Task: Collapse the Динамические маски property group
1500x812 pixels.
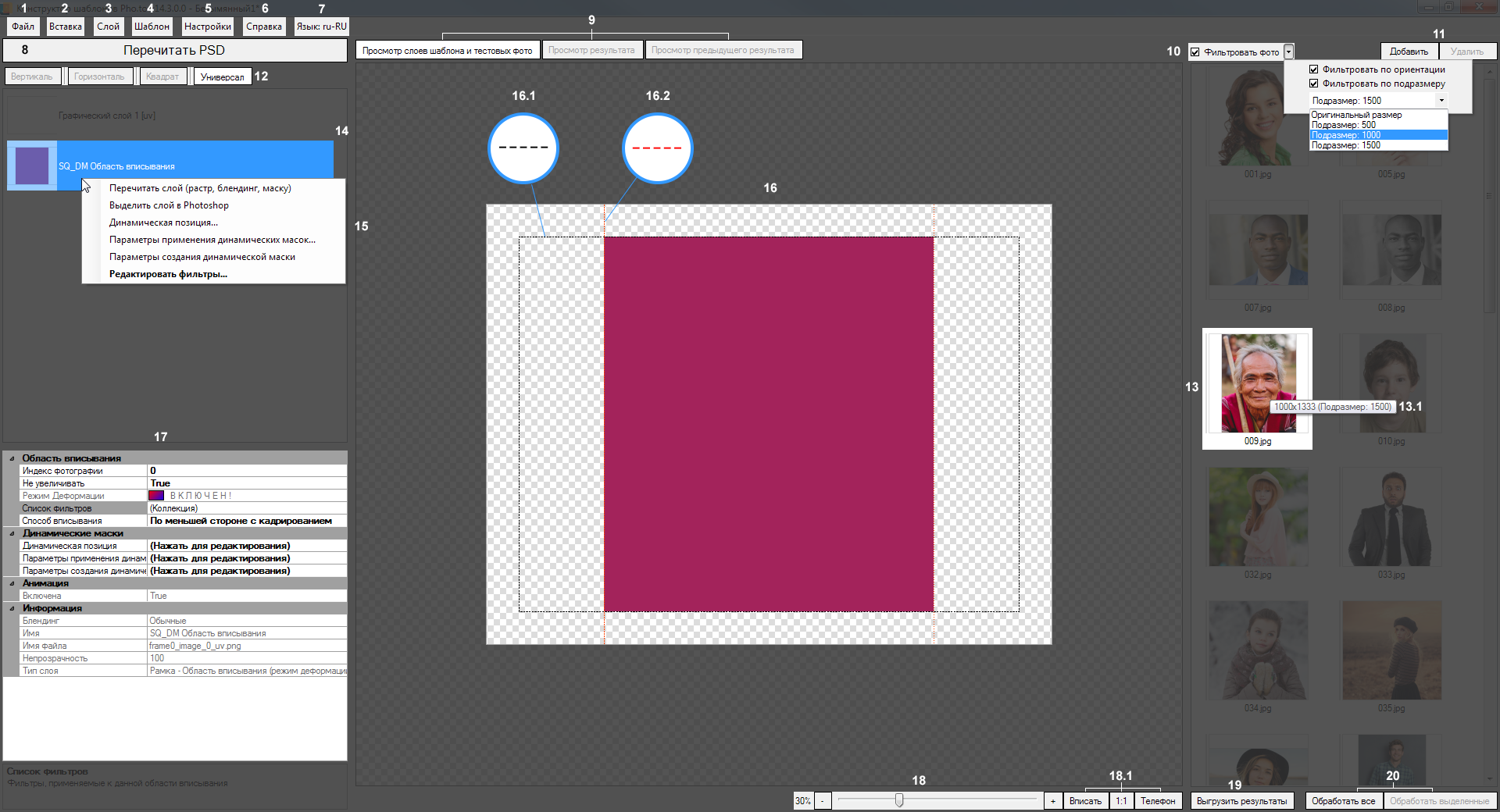Action: tap(12, 533)
